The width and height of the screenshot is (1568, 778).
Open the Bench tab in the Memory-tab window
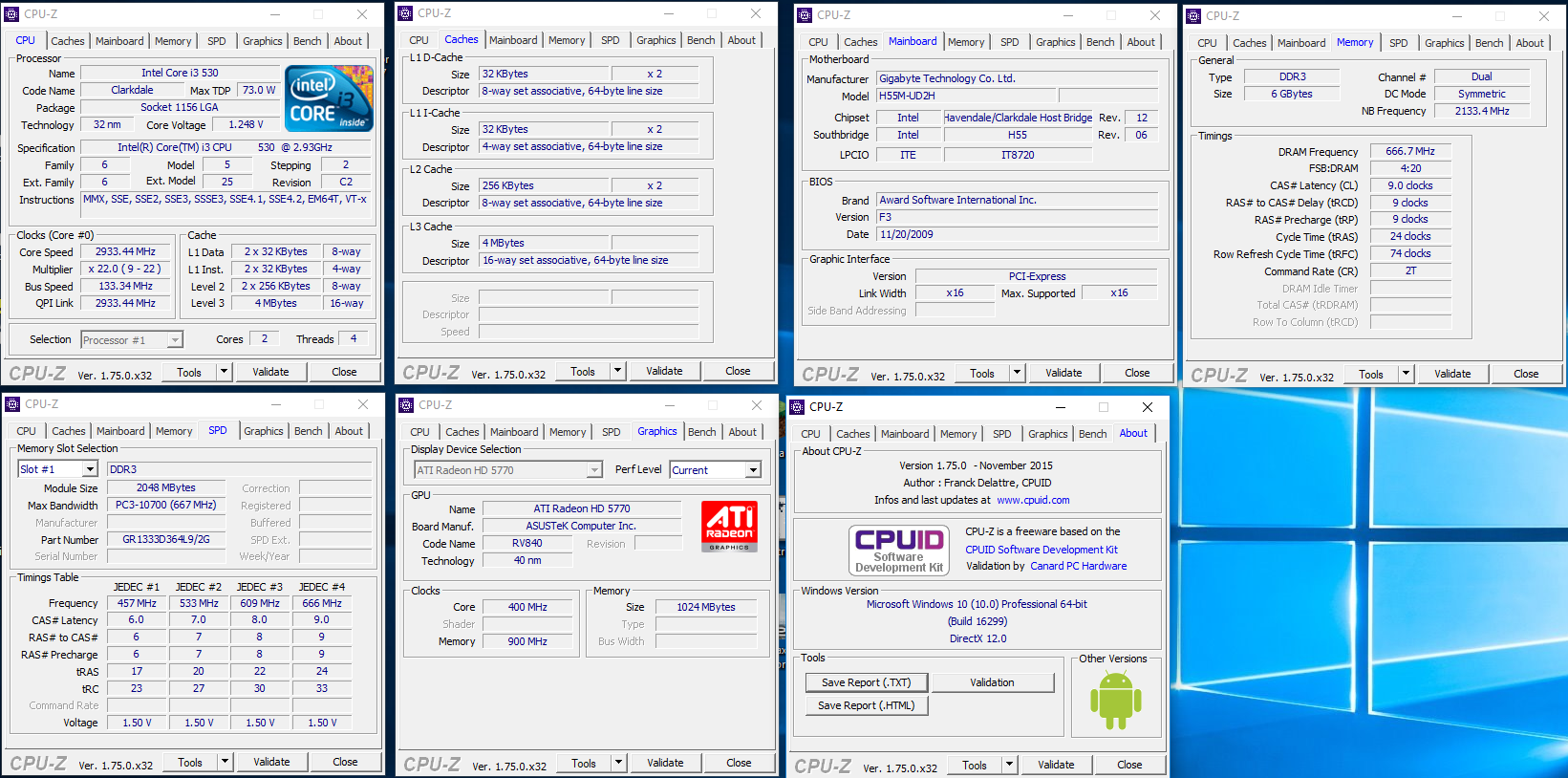point(1490,43)
